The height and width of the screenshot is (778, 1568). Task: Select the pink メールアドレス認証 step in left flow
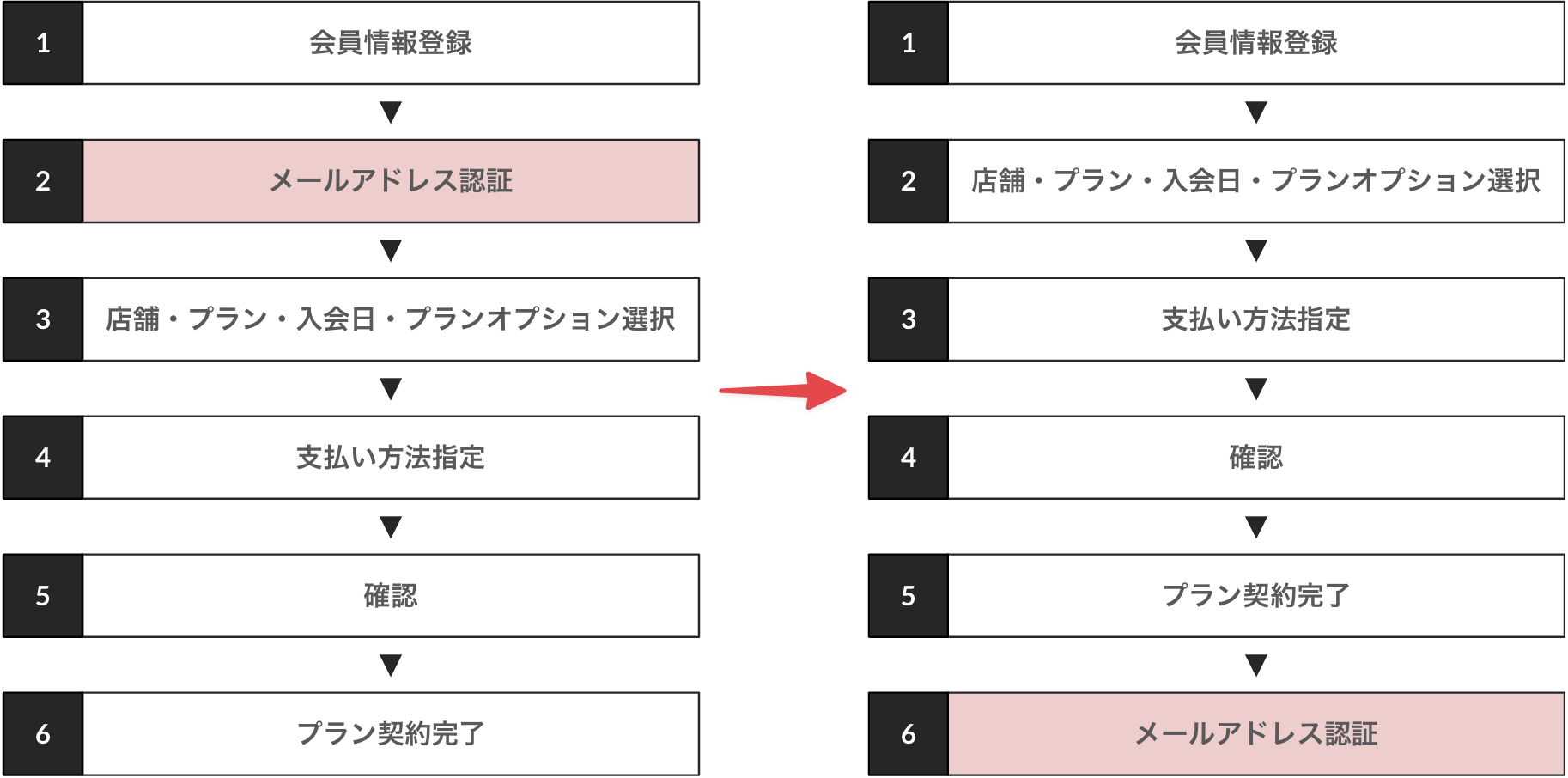point(391,181)
